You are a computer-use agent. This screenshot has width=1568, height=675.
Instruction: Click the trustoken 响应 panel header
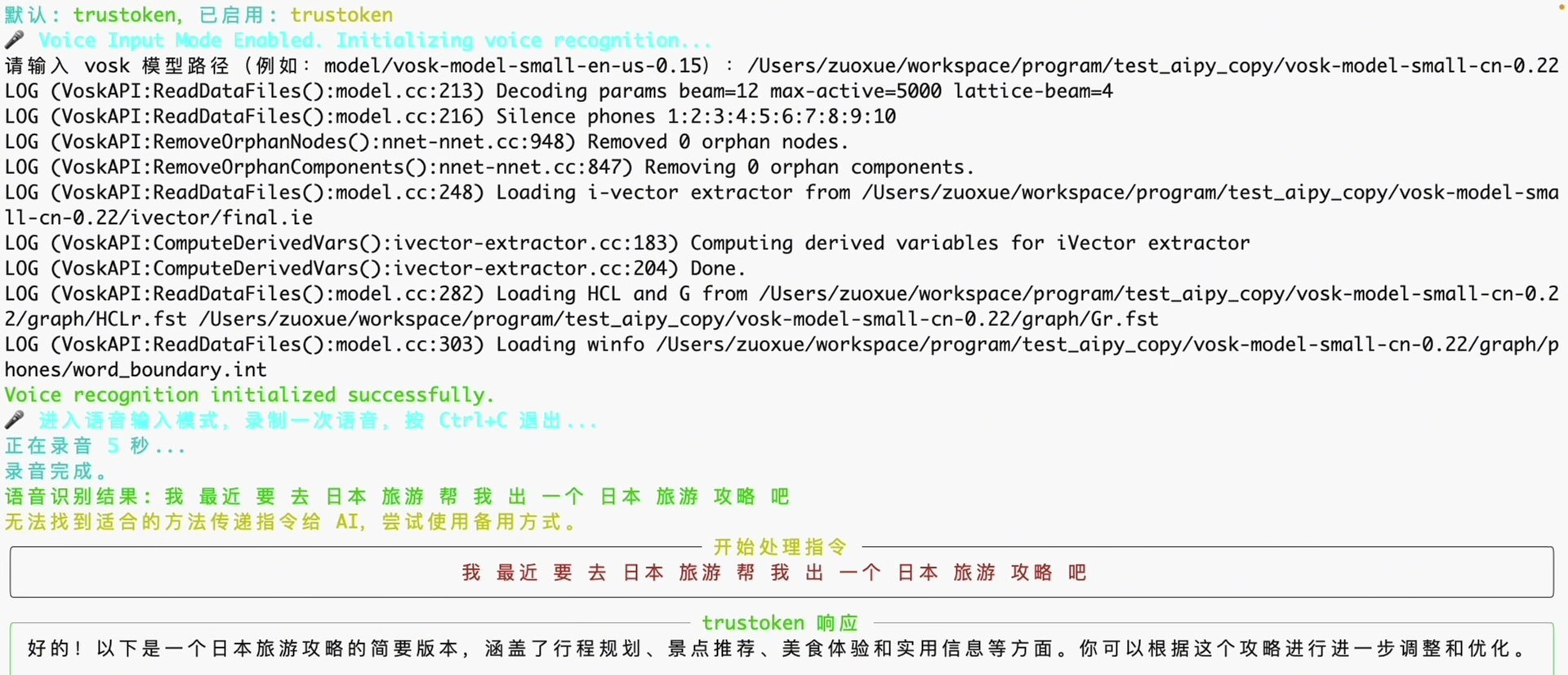pyautogui.click(x=780, y=623)
